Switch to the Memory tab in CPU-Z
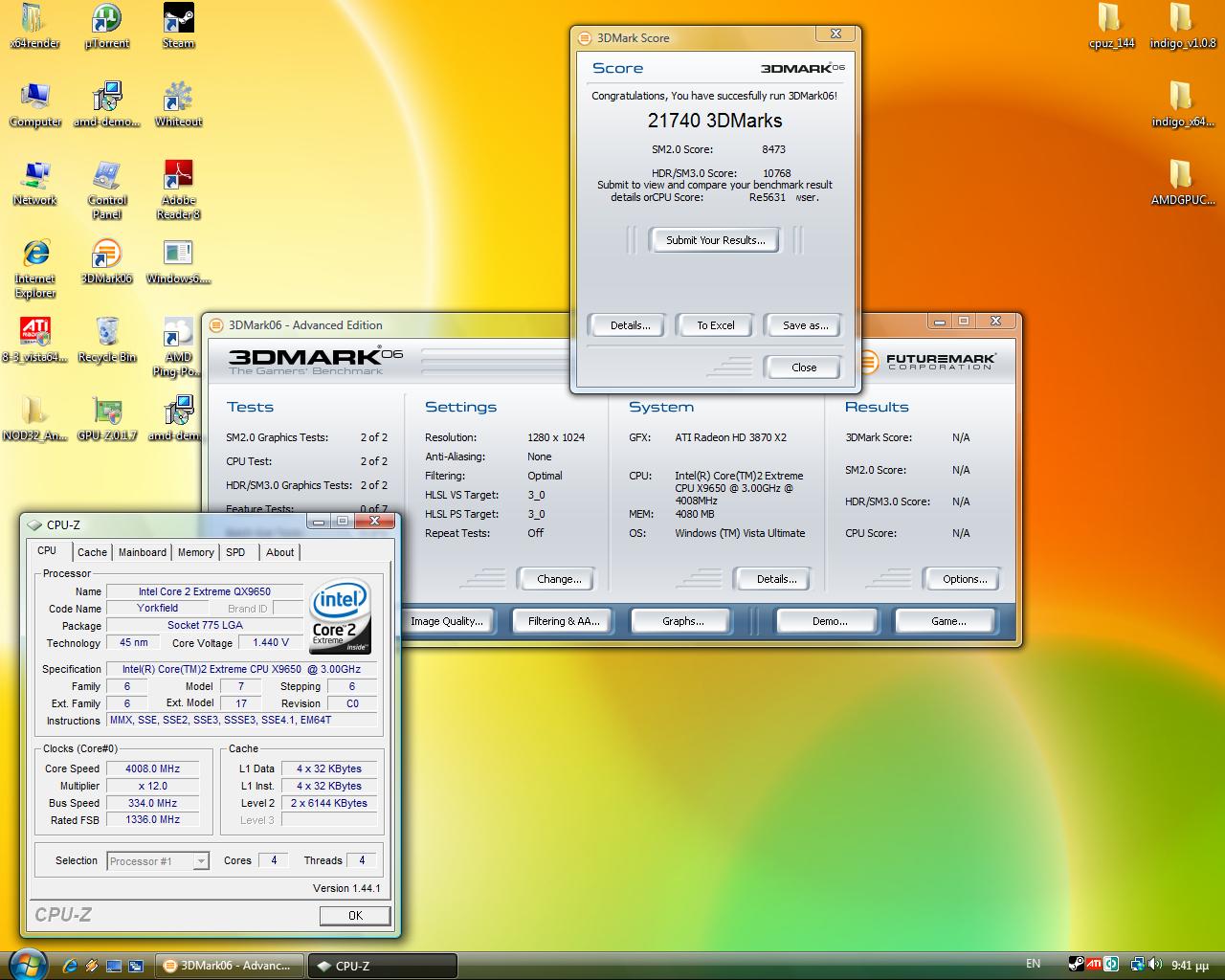 pyautogui.click(x=195, y=552)
